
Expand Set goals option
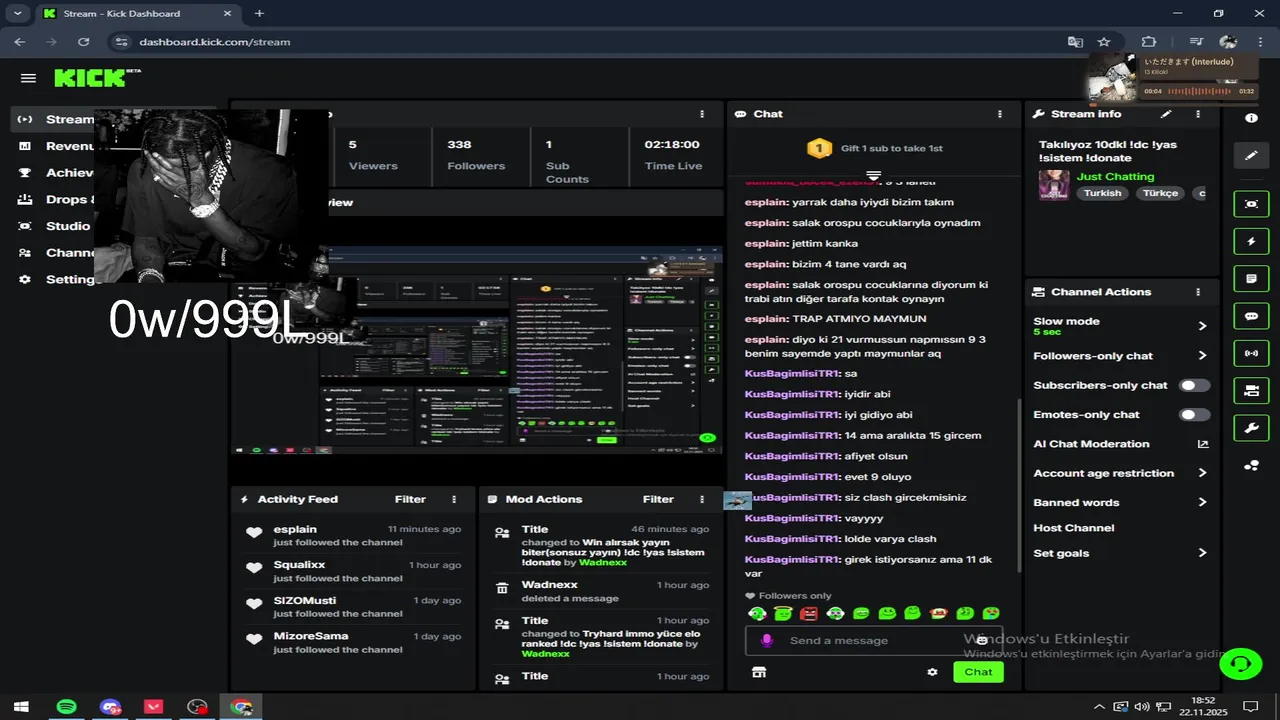pyautogui.click(x=1202, y=553)
